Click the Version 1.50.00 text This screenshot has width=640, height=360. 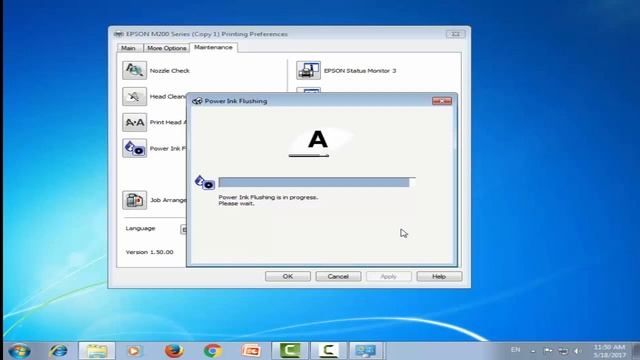[x=149, y=252]
